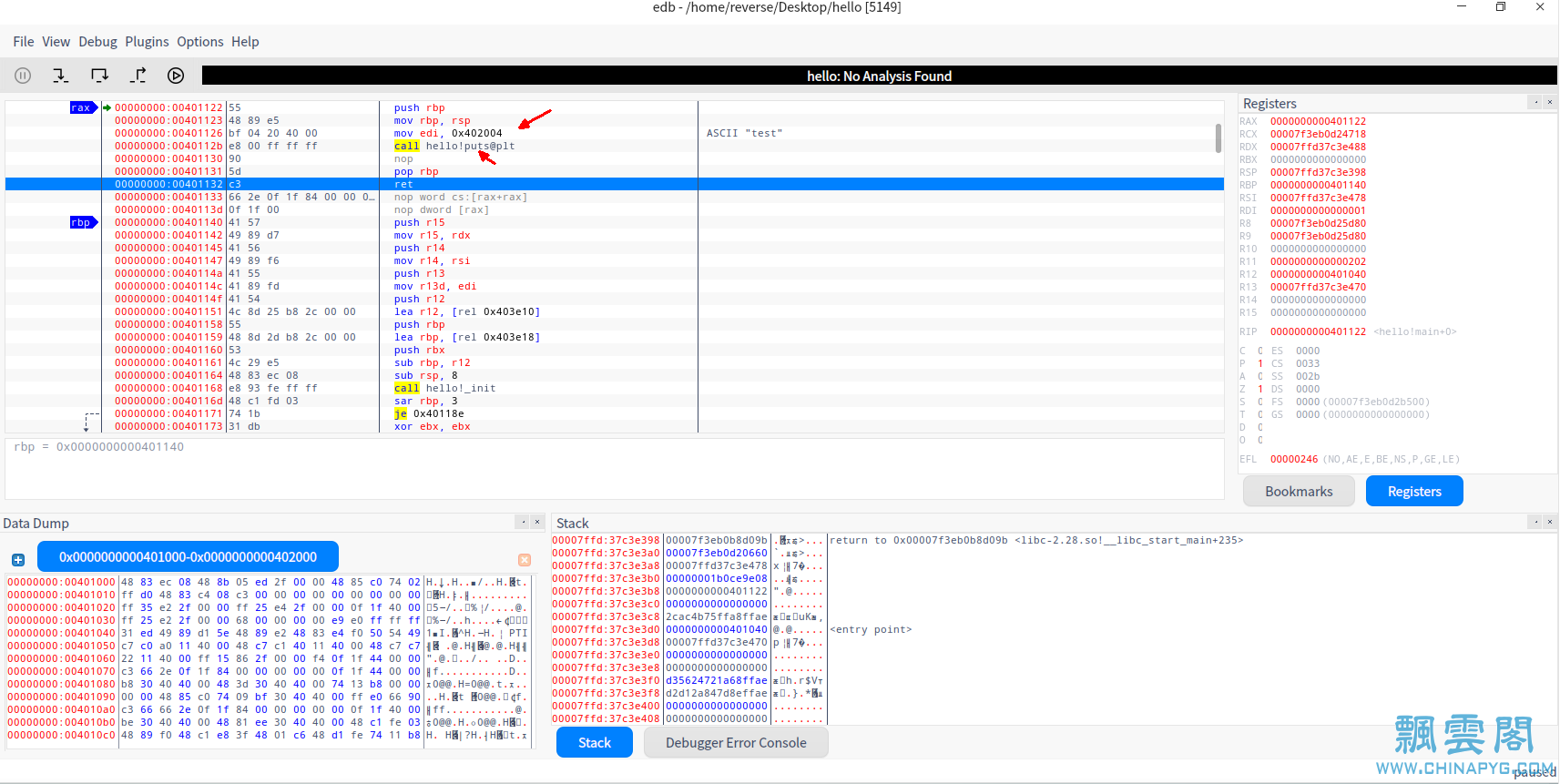Open the View menu
The height and width of the screenshot is (784, 1560).
(x=56, y=42)
